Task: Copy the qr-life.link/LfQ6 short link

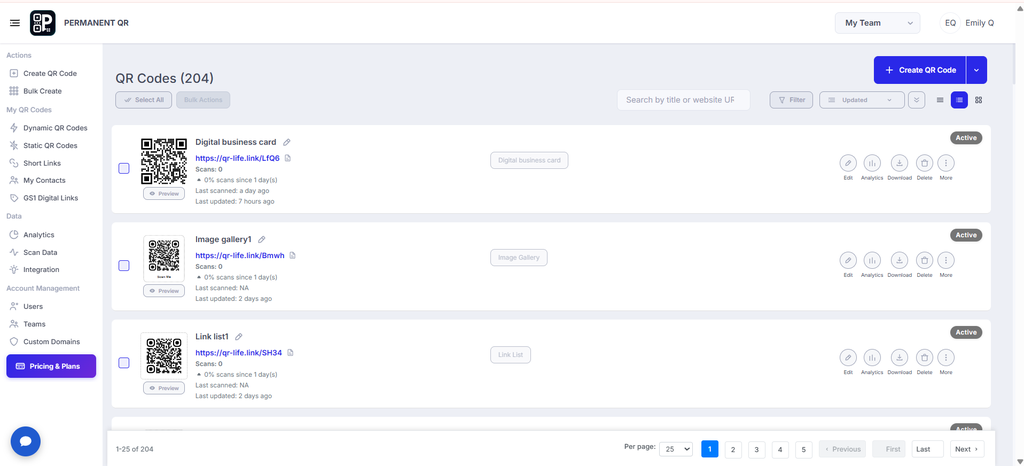Action: tap(288, 158)
